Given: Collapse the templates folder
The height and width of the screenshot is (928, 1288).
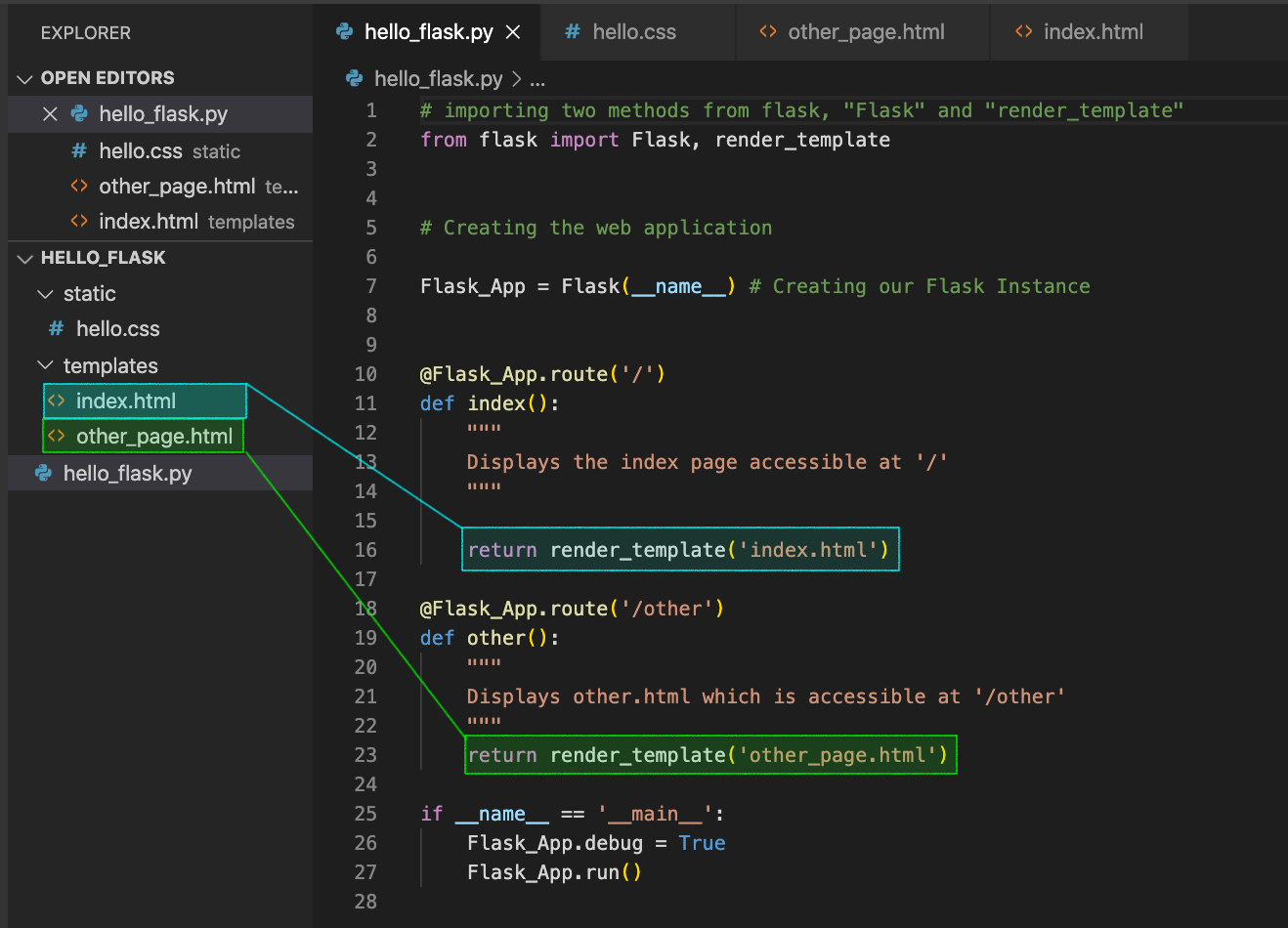Looking at the screenshot, I should pyautogui.click(x=45, y=364).
